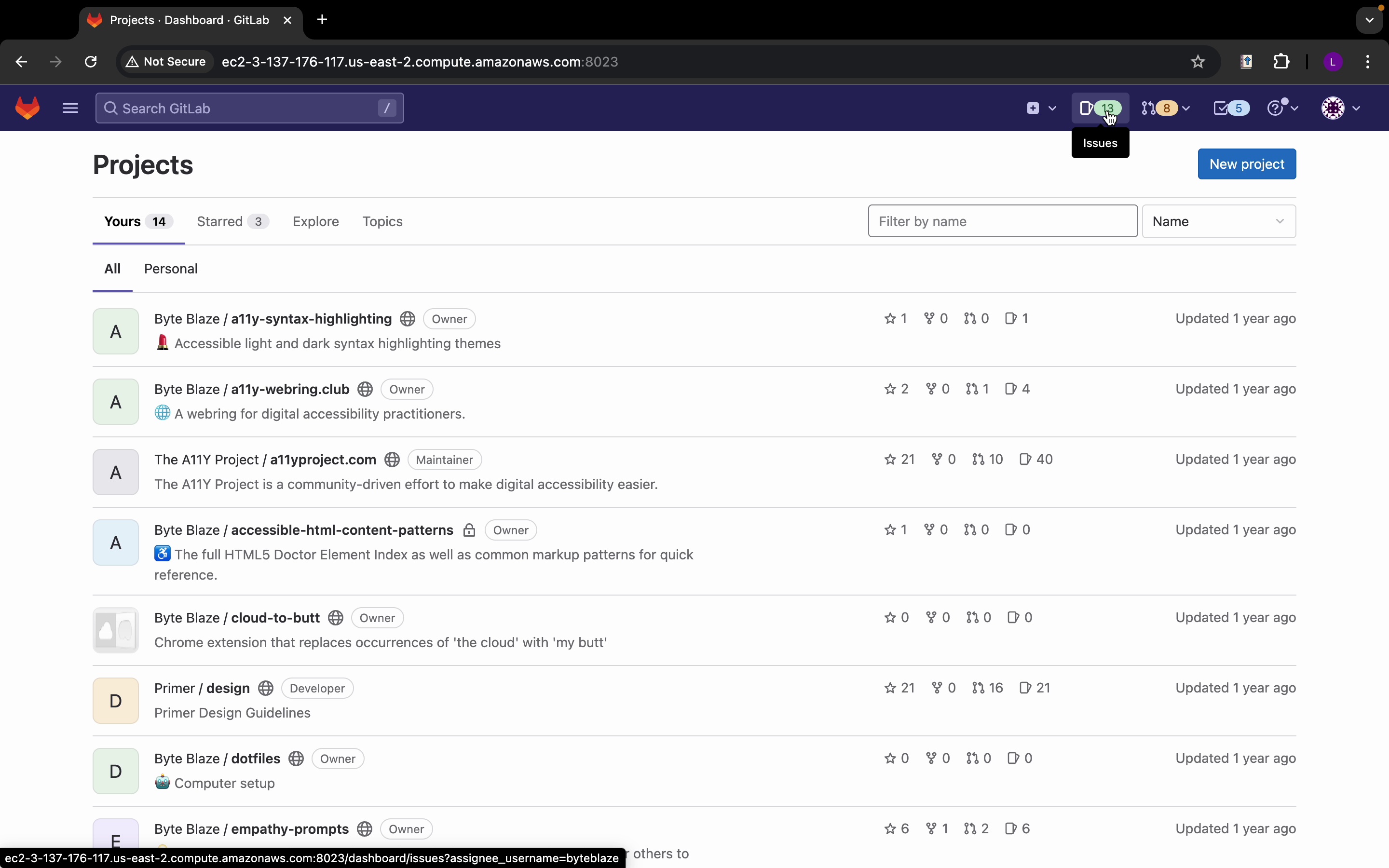Bookmark this page with star icon
This screenshot has height=868, width=1389.
(x=1198, y=62)
